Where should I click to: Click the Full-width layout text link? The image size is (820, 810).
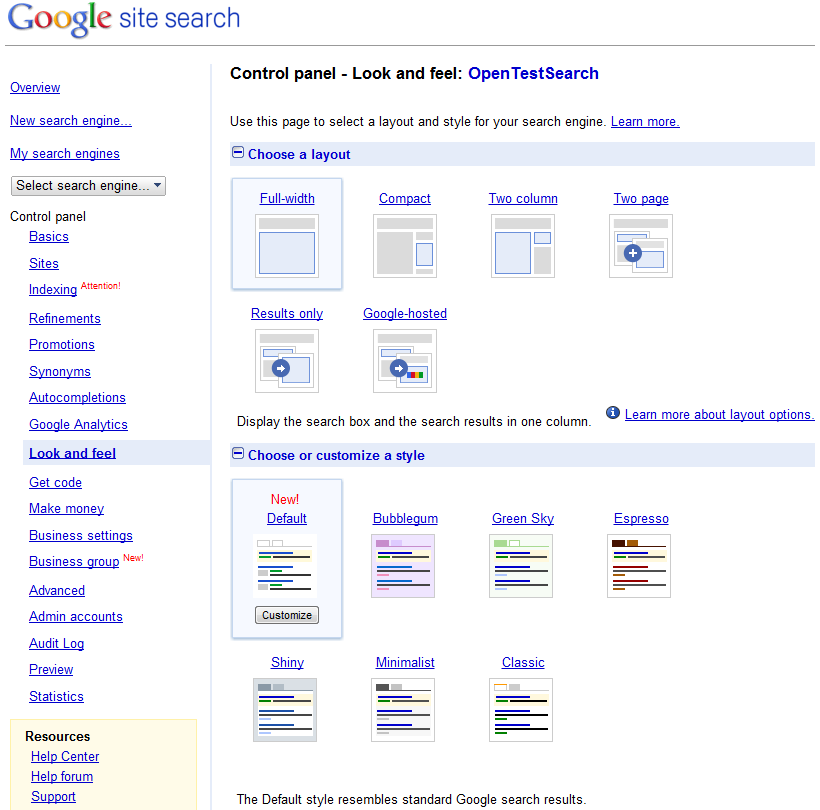[287, 198]
